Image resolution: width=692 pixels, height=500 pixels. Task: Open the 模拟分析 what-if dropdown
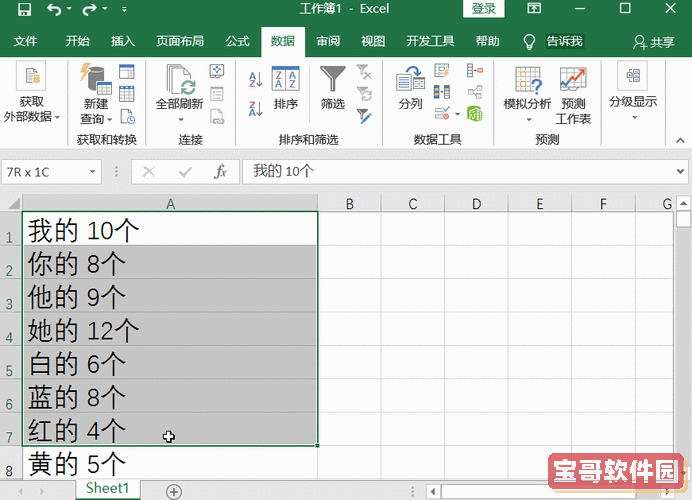(x=527, y=94)
